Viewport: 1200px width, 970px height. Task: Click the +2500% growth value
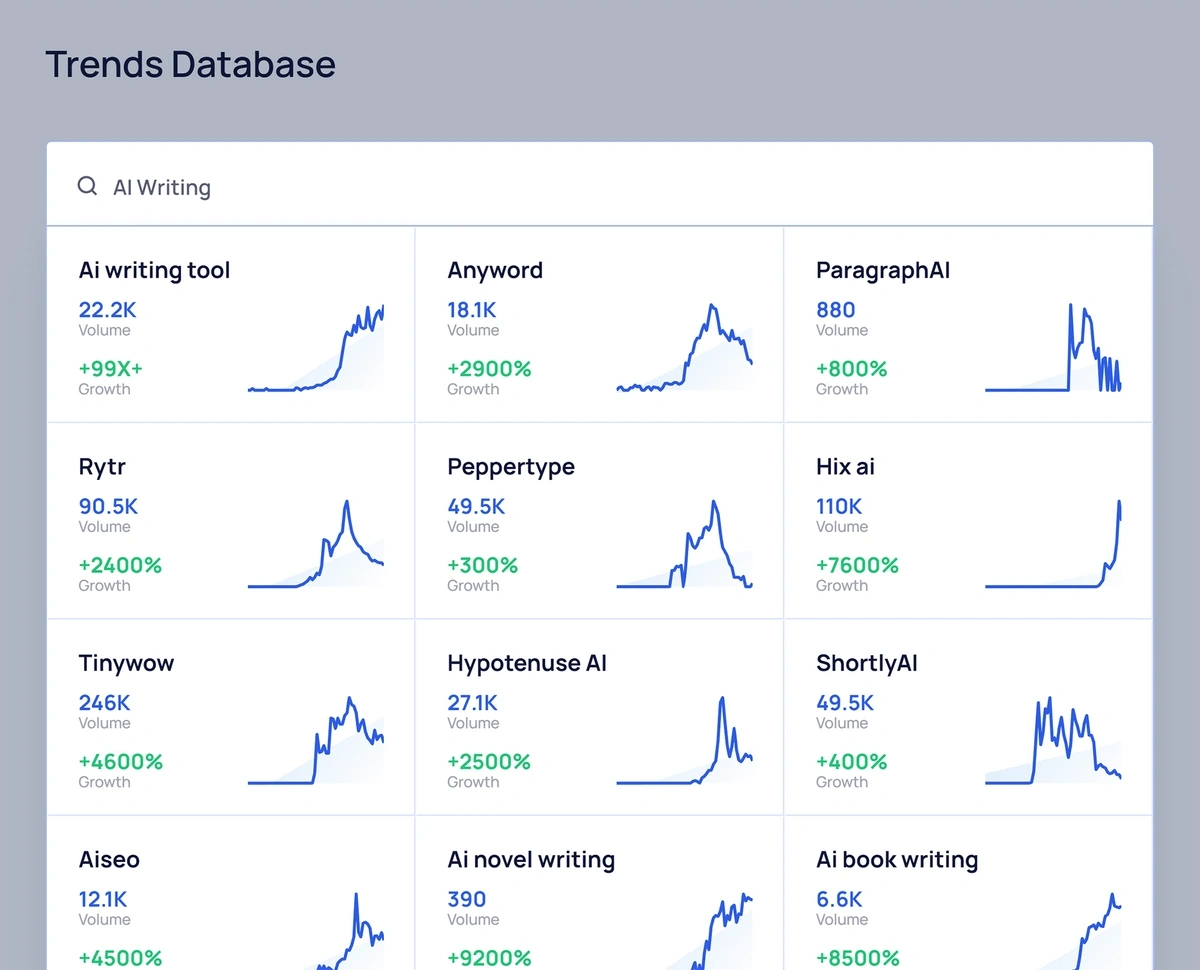(x=489, y=762)
